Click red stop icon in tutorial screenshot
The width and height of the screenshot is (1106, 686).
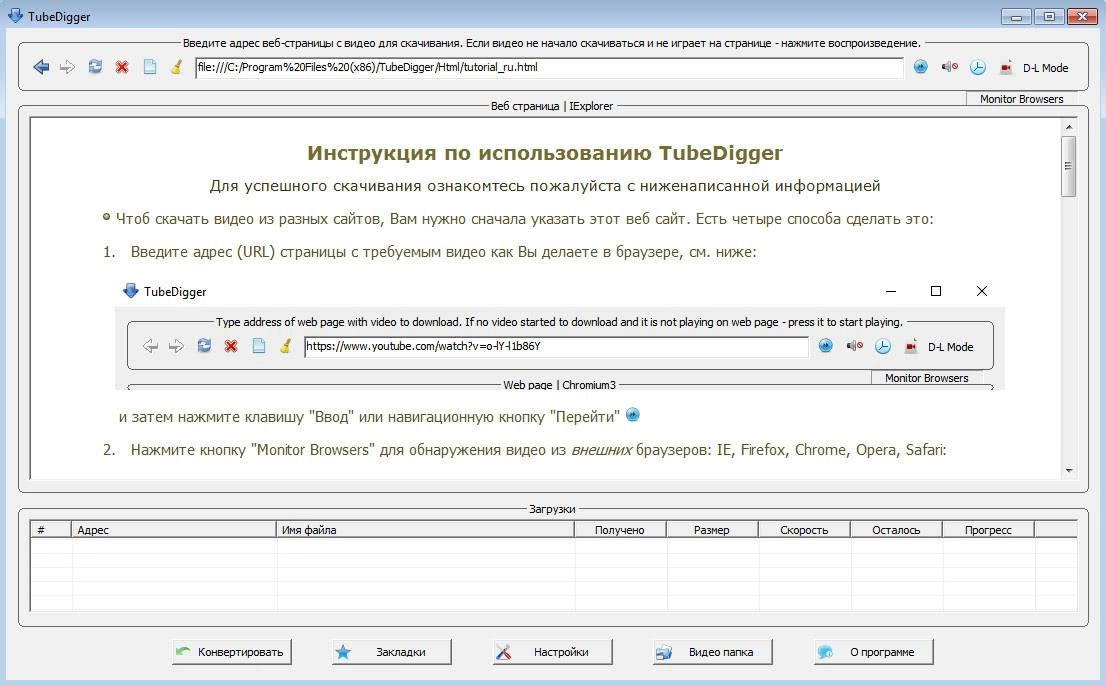[231, 346]
